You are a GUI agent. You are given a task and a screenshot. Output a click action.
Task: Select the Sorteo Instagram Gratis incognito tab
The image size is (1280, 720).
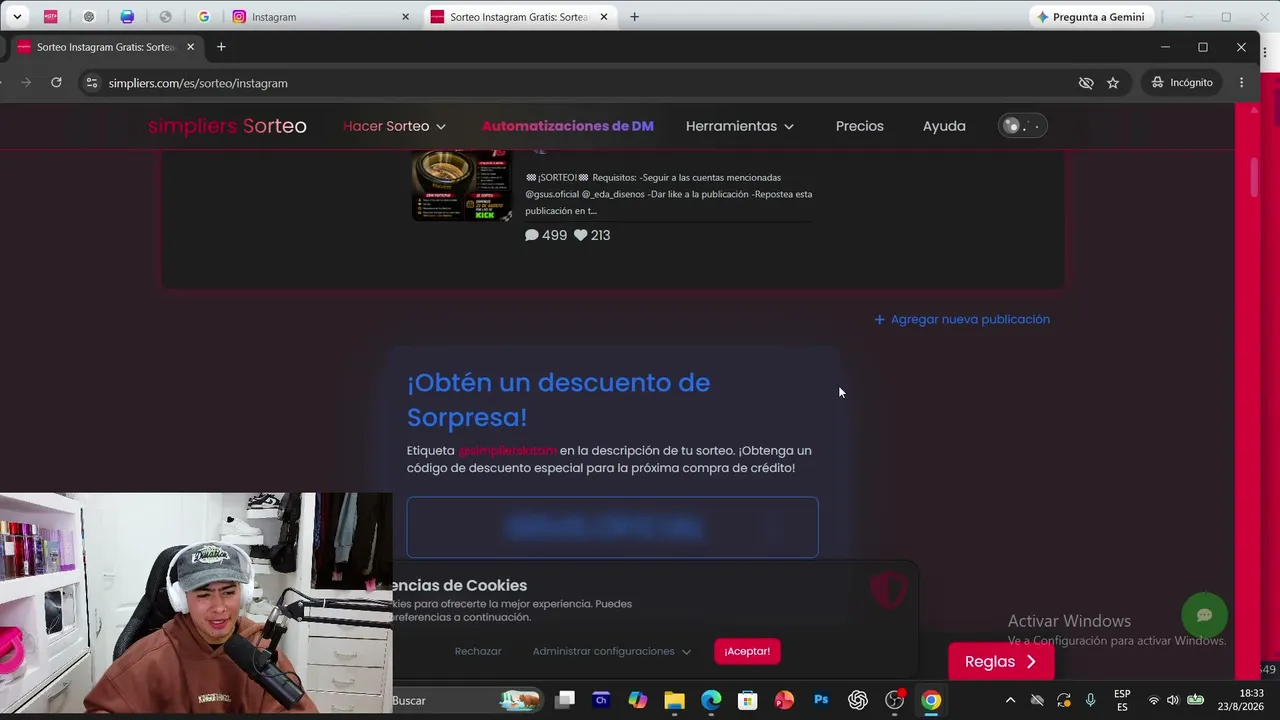click(105, 47)
